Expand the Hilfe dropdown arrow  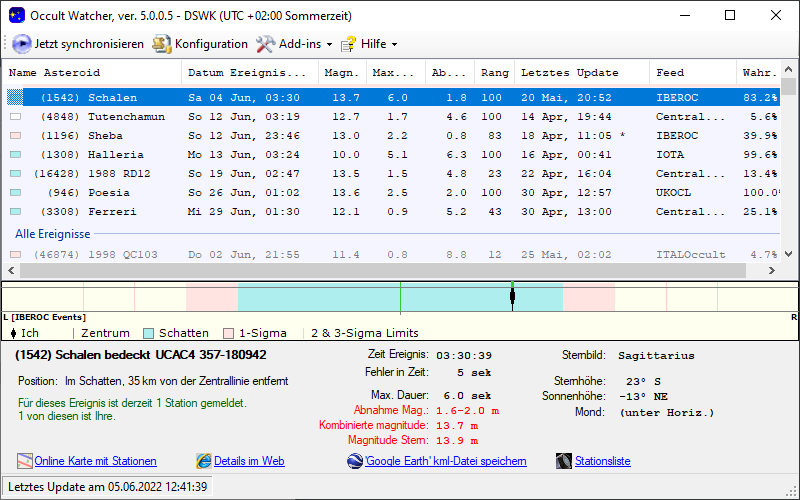coord(394,45)
